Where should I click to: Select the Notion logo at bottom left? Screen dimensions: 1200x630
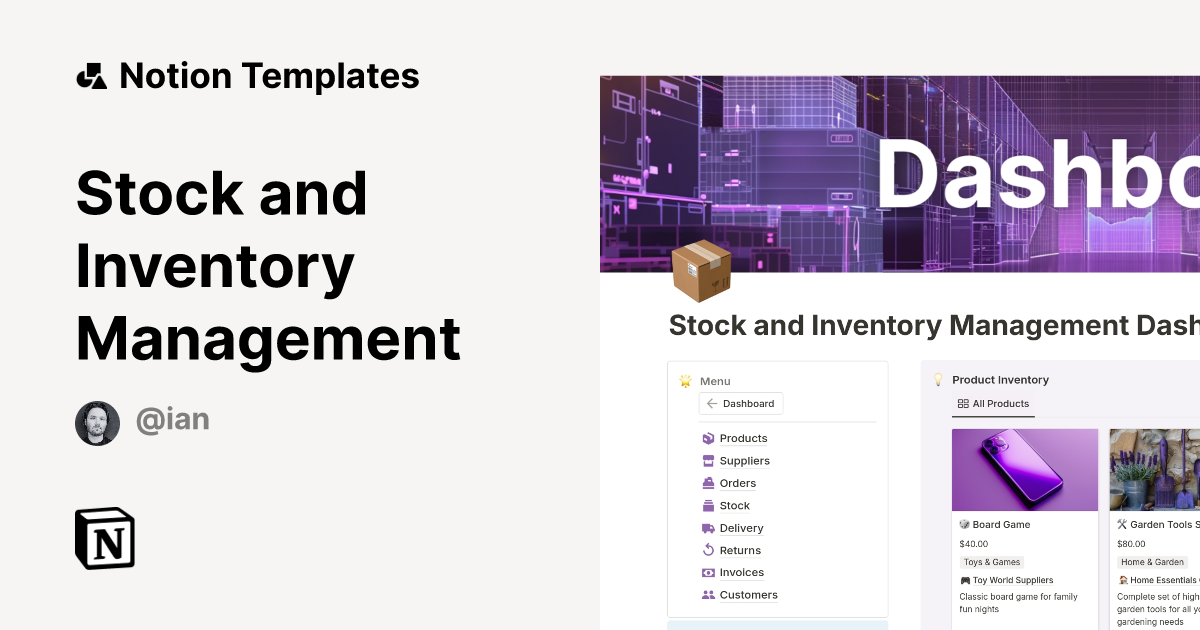104,538
